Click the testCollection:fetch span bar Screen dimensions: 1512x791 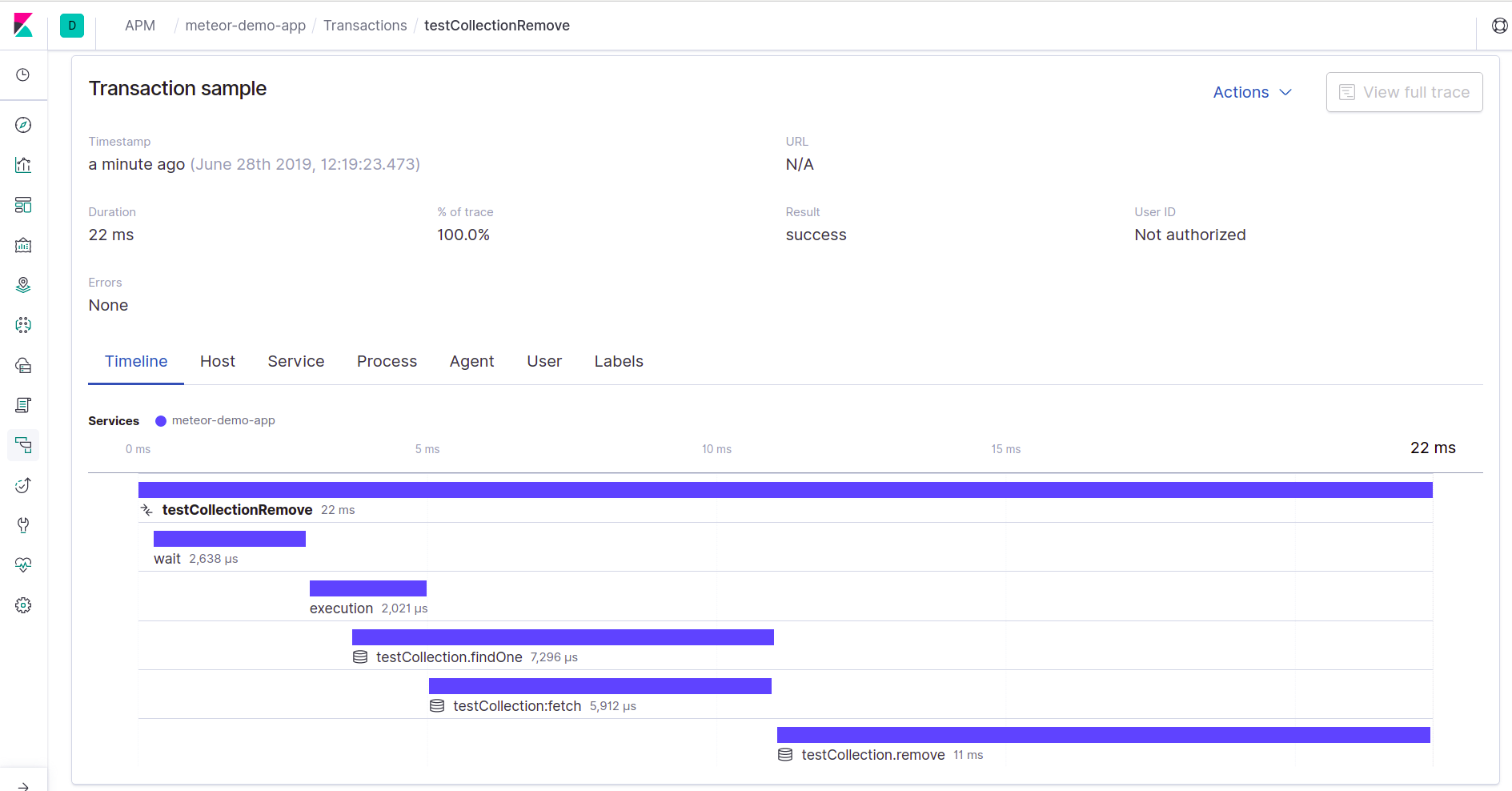(600, 686)
